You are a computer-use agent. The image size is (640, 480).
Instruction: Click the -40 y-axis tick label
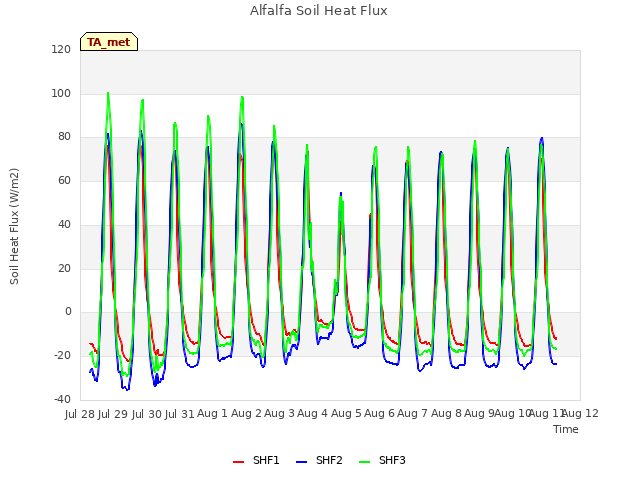coord(62,399)
